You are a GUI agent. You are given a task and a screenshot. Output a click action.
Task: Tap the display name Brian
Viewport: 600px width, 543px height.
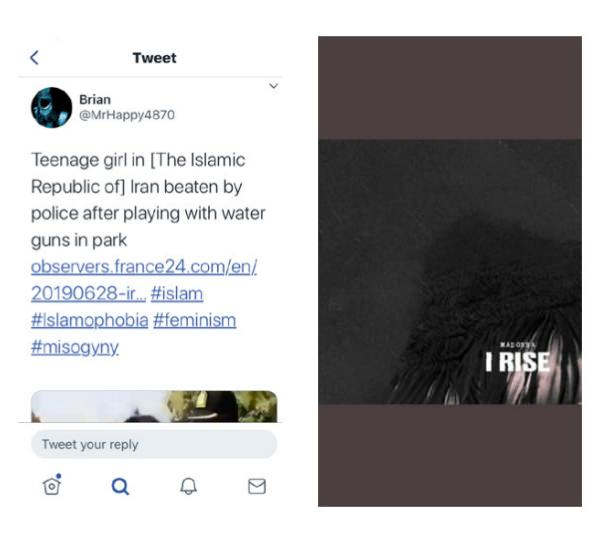[95, 99]
